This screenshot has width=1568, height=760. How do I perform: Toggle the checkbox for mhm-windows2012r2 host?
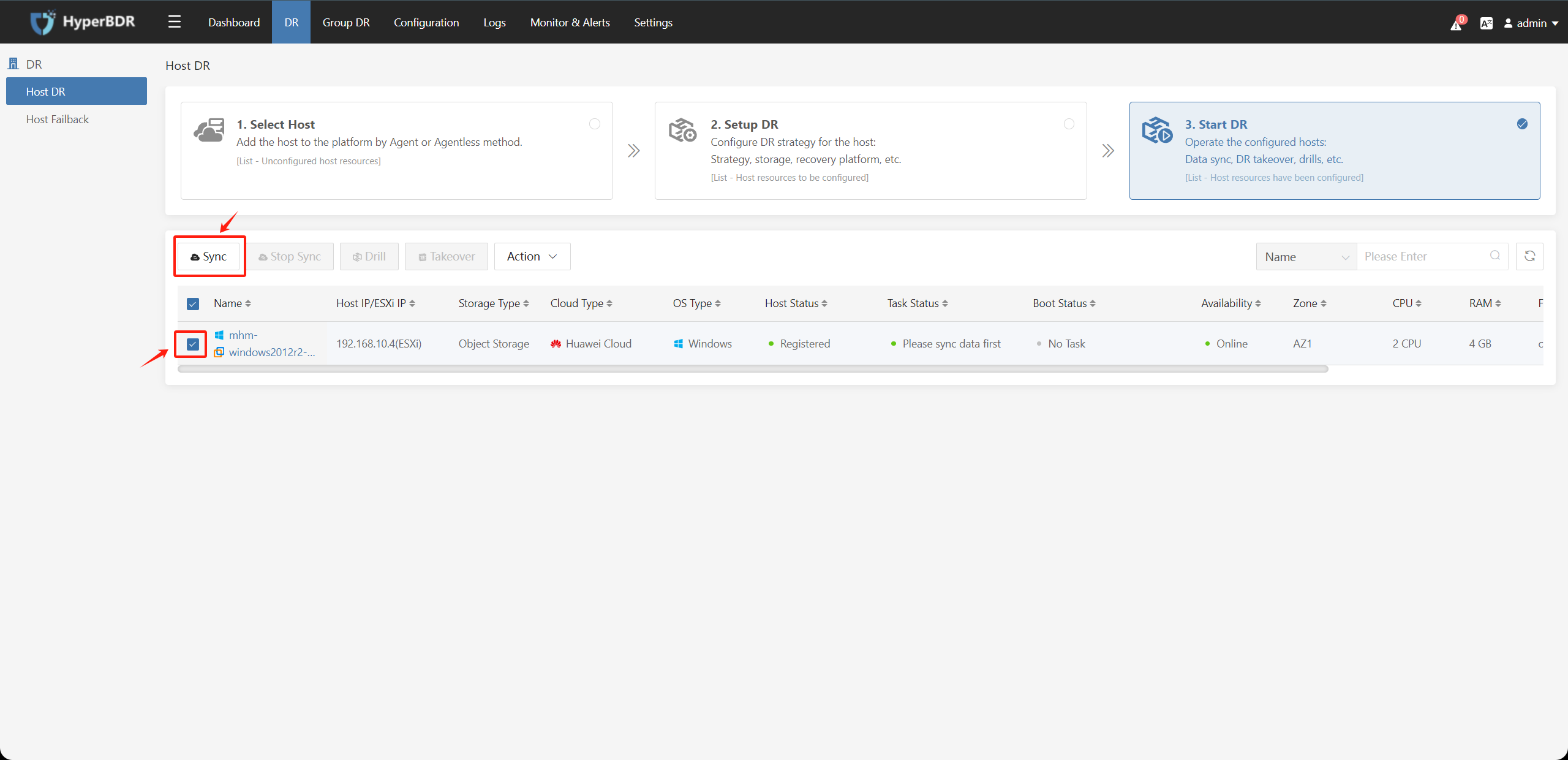coord(192,344)
